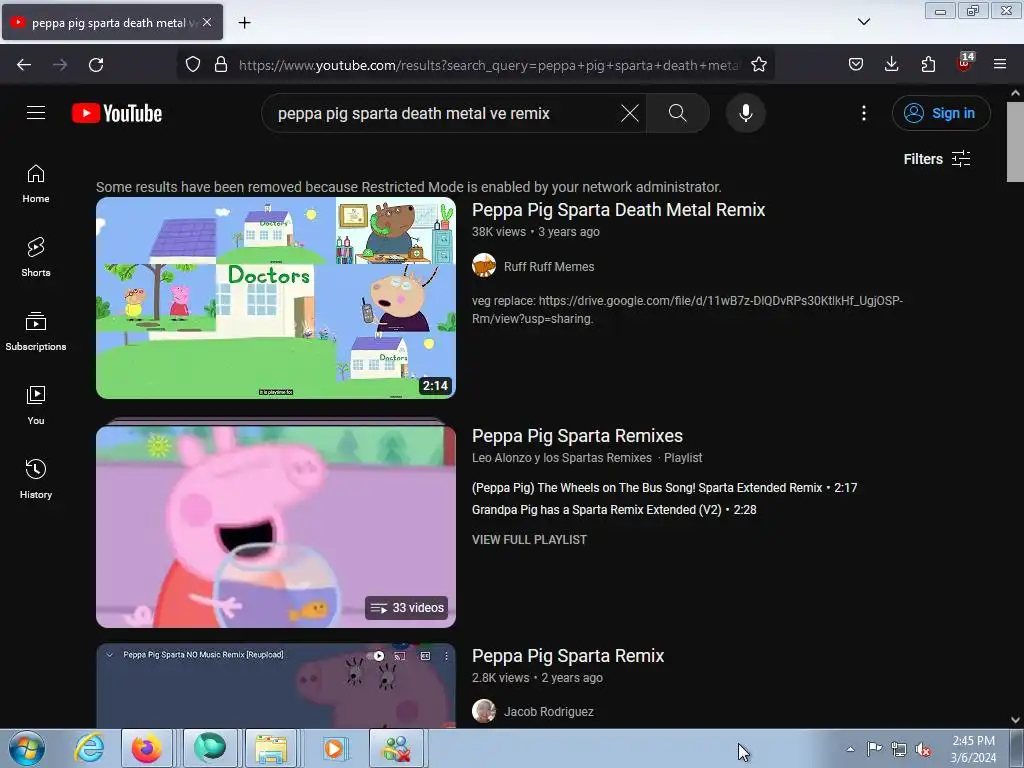Open the extensions puzzle icon
Image resolution: width=1024 pixels, height=768 pixels.
tap(928, 65)
